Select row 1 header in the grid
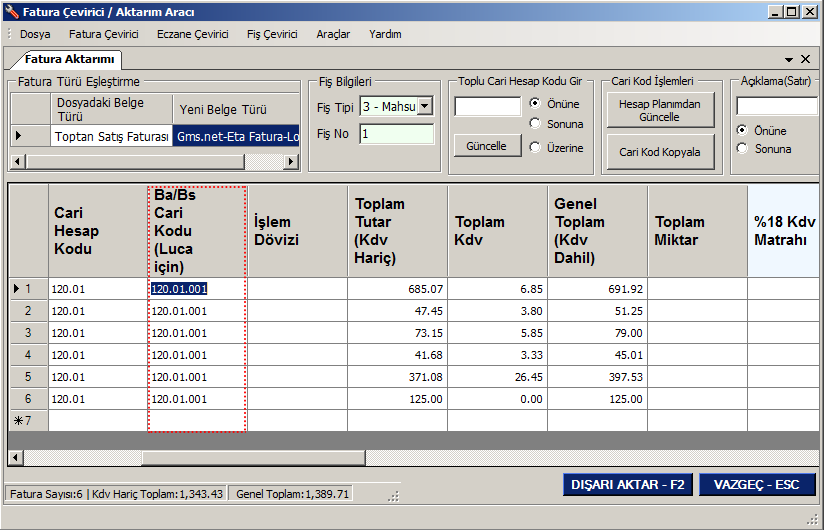 [28, 289]
